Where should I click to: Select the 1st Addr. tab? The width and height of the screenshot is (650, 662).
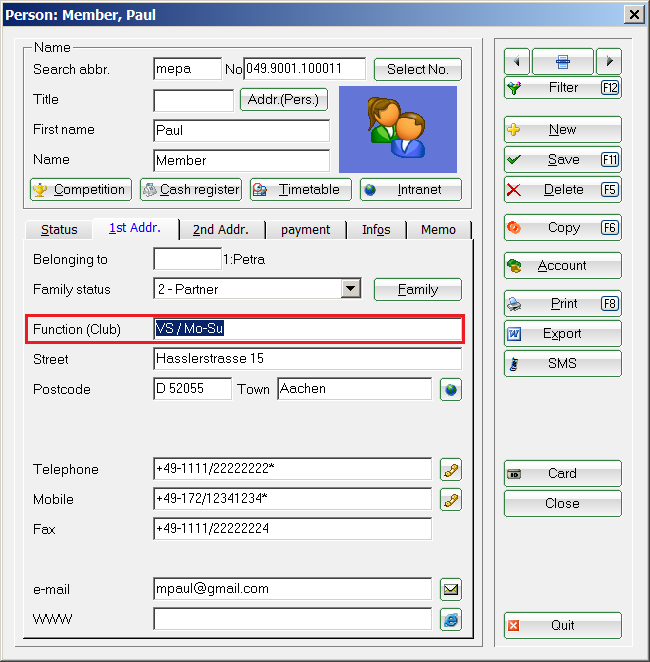coord(135,228)
